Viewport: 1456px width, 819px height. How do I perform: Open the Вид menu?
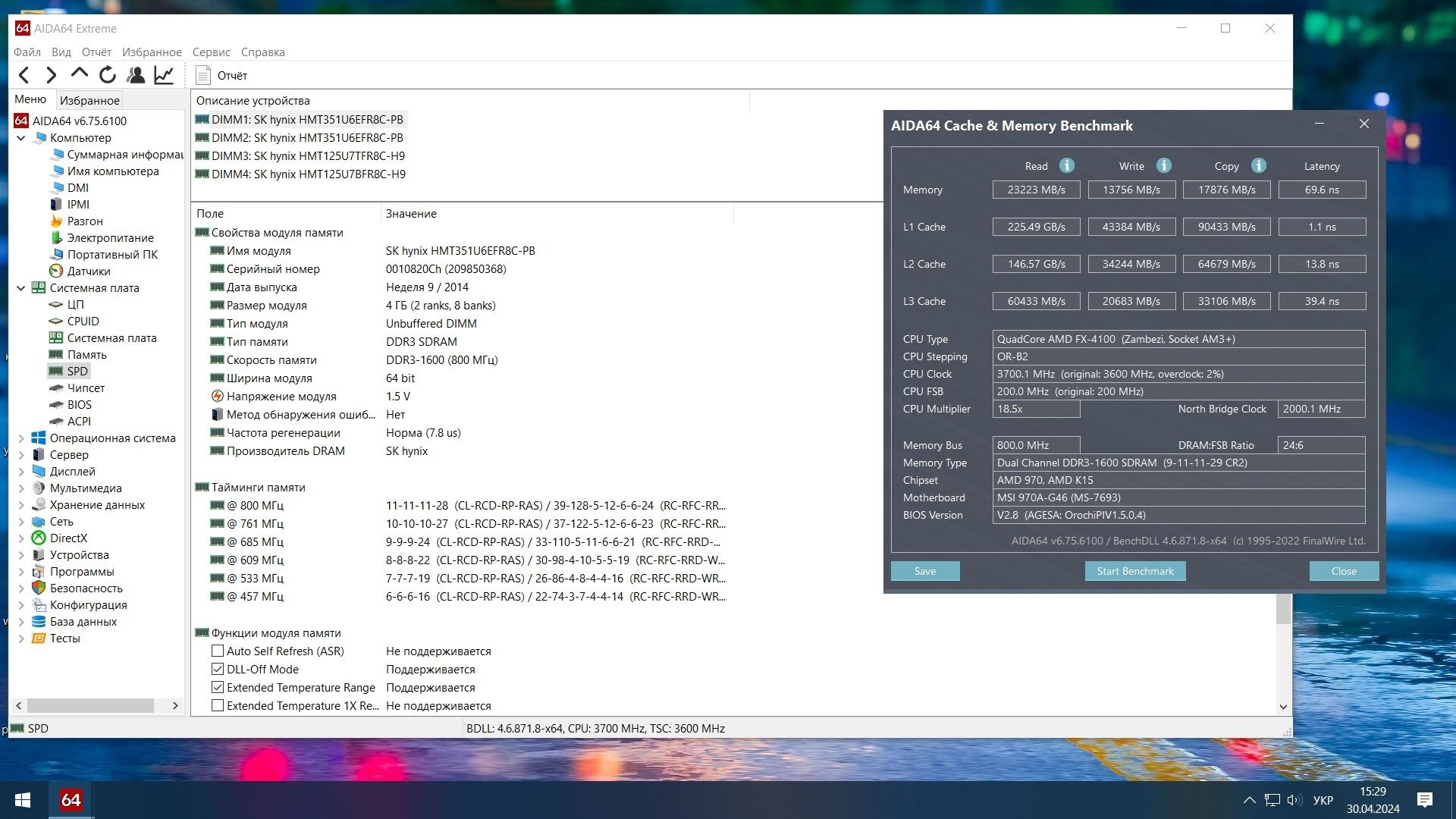click(x=61, y=52)
